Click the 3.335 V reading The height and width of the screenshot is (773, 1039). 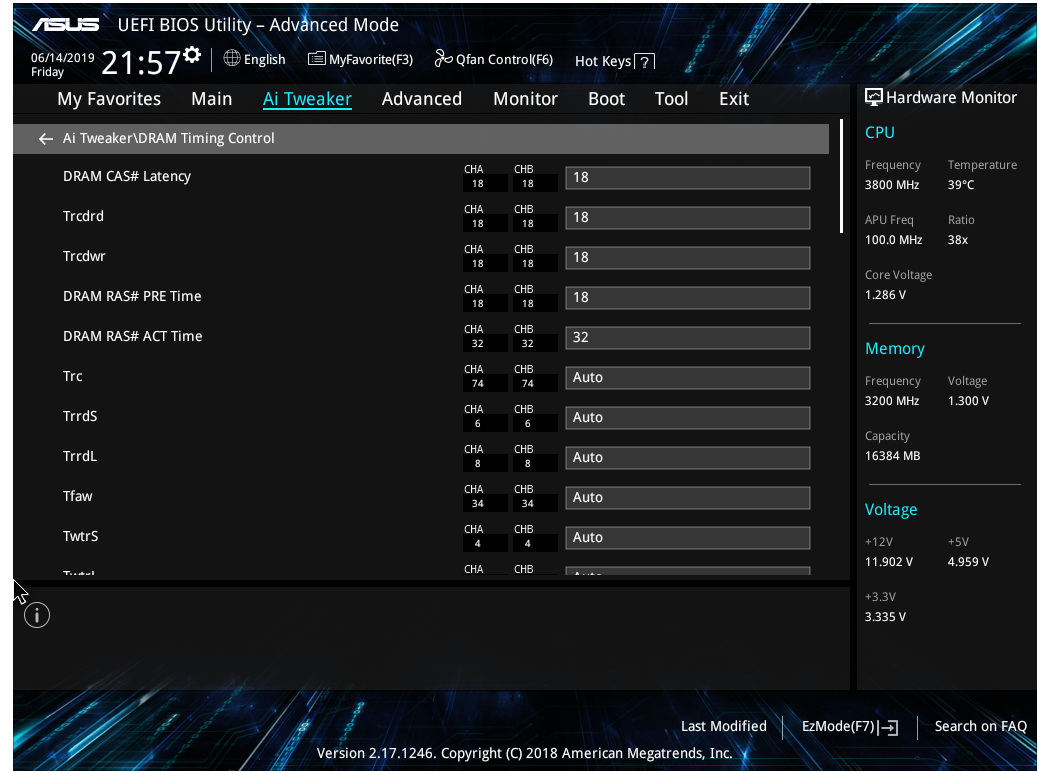885,617
